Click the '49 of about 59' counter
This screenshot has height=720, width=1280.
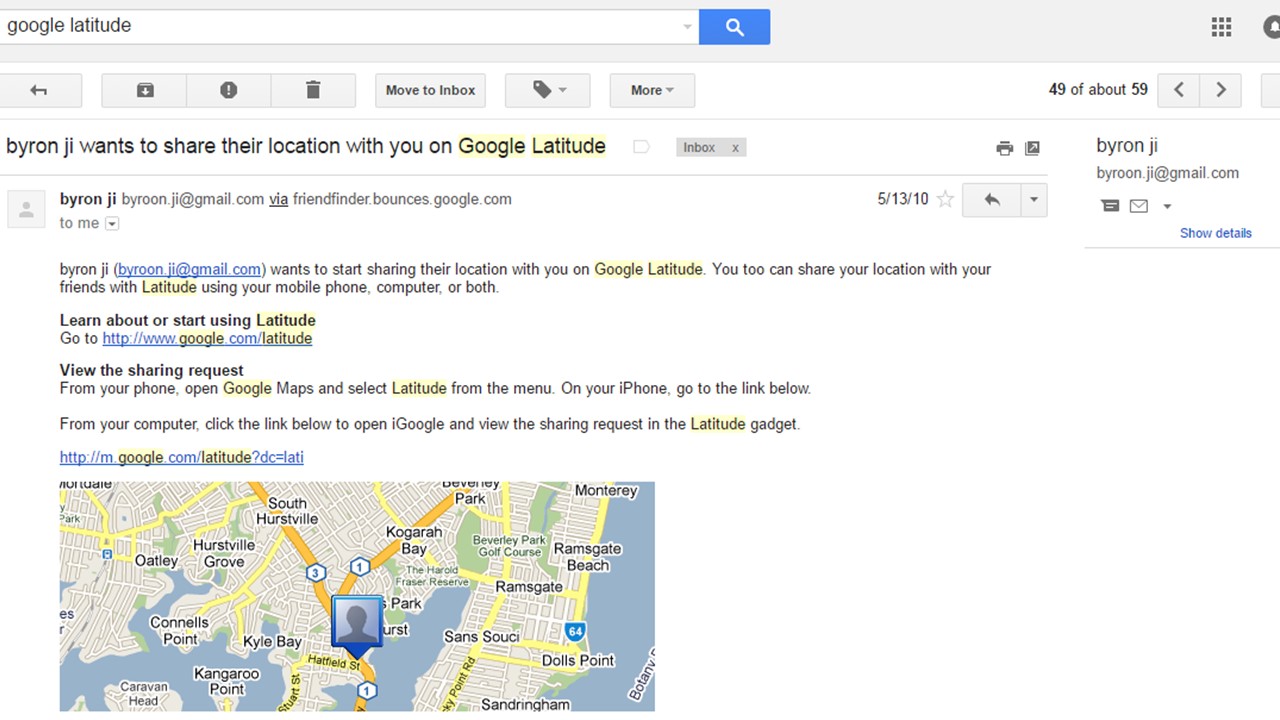[x=1098, y=90]
